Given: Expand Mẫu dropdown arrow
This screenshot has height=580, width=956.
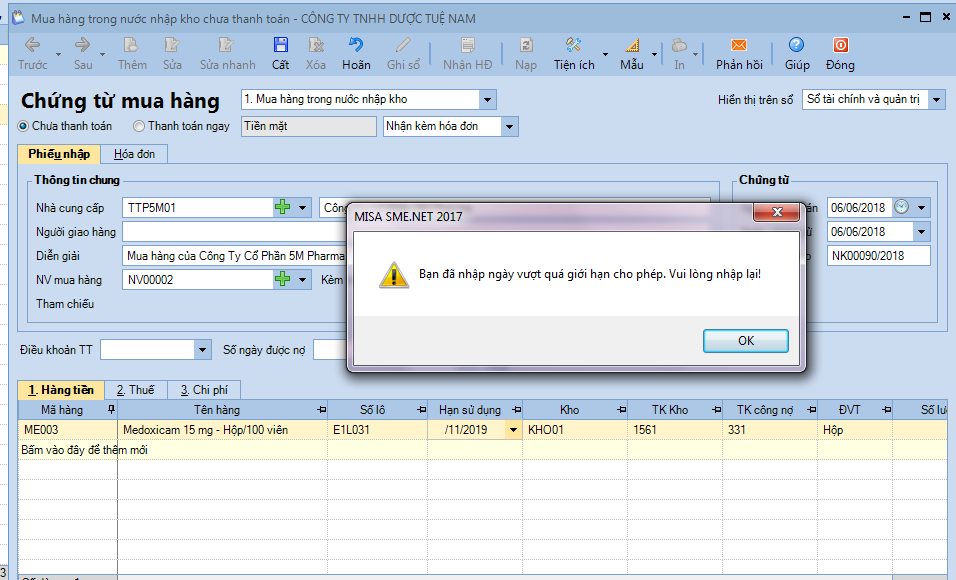Looking at the screenshot, I should tap(654, 54).
